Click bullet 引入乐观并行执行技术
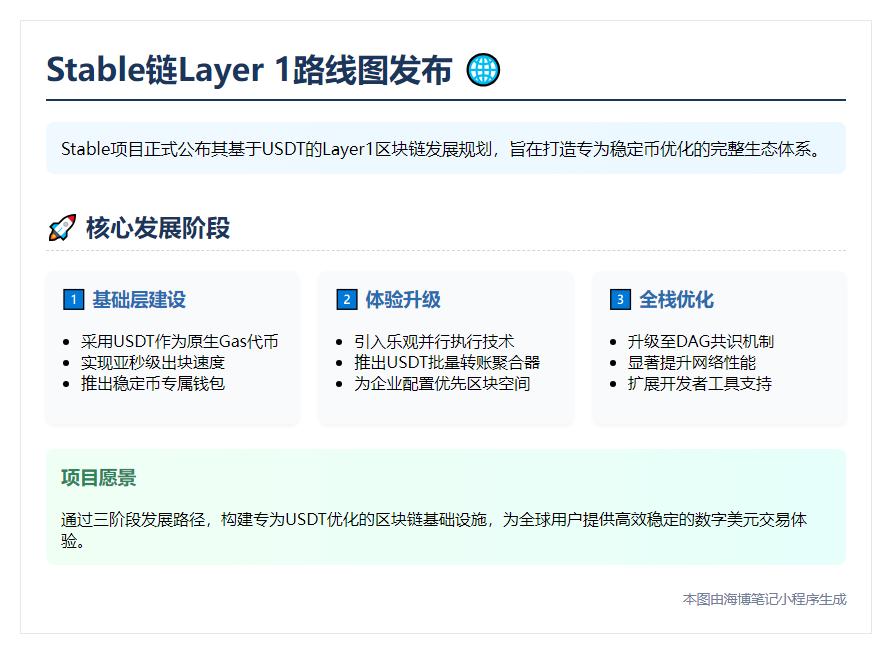The image size is (892, 653). (x=434, y=341)
